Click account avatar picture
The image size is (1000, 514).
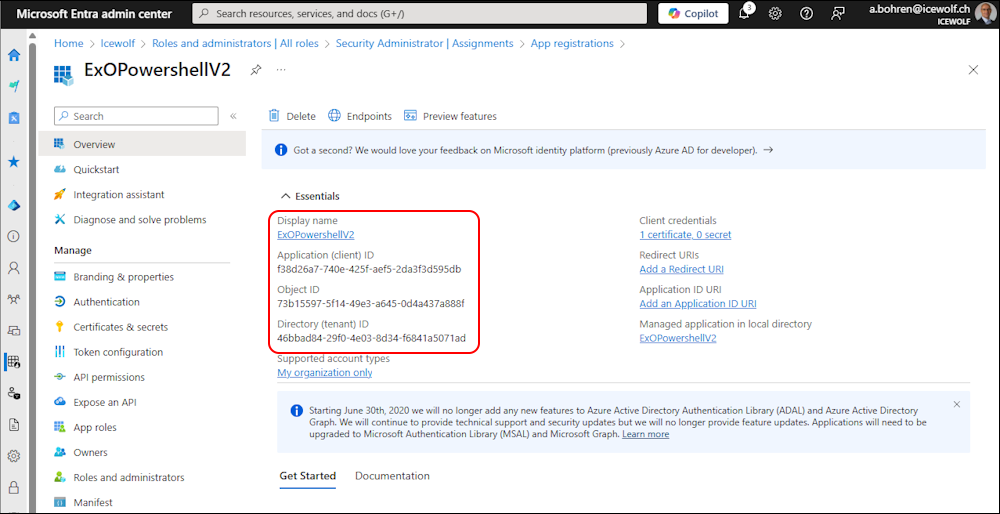click(x=985, y=13)
